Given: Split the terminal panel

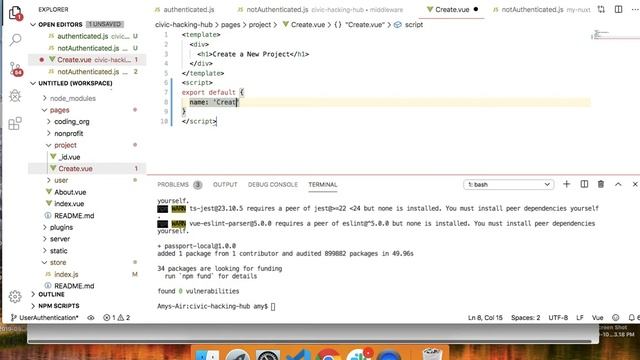Looking at the screenshot, I should [584, 184].
